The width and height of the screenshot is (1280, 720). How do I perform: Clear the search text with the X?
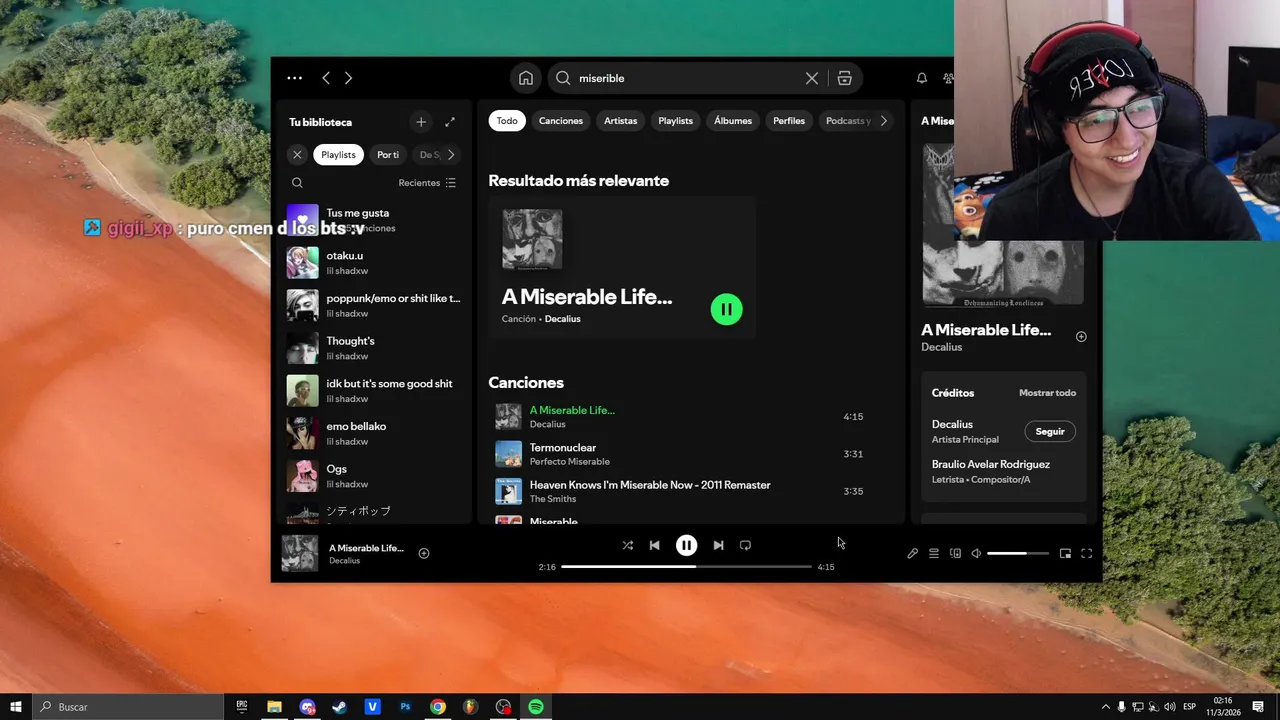(x=812, y=78)
